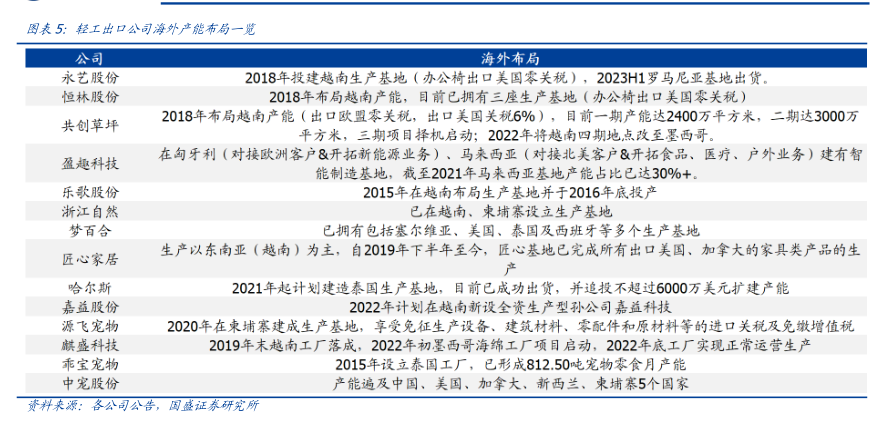Viewport: 879px width, 423px height.
Task: Click the 永艺股份 company cell
Action: point(90,77)
